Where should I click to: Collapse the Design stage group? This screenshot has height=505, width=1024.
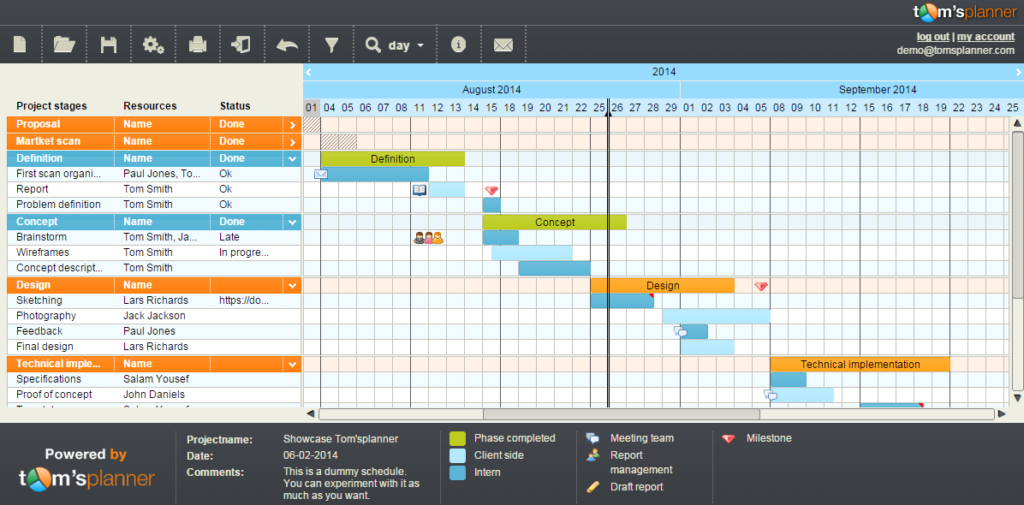click(x=293, y=285)
